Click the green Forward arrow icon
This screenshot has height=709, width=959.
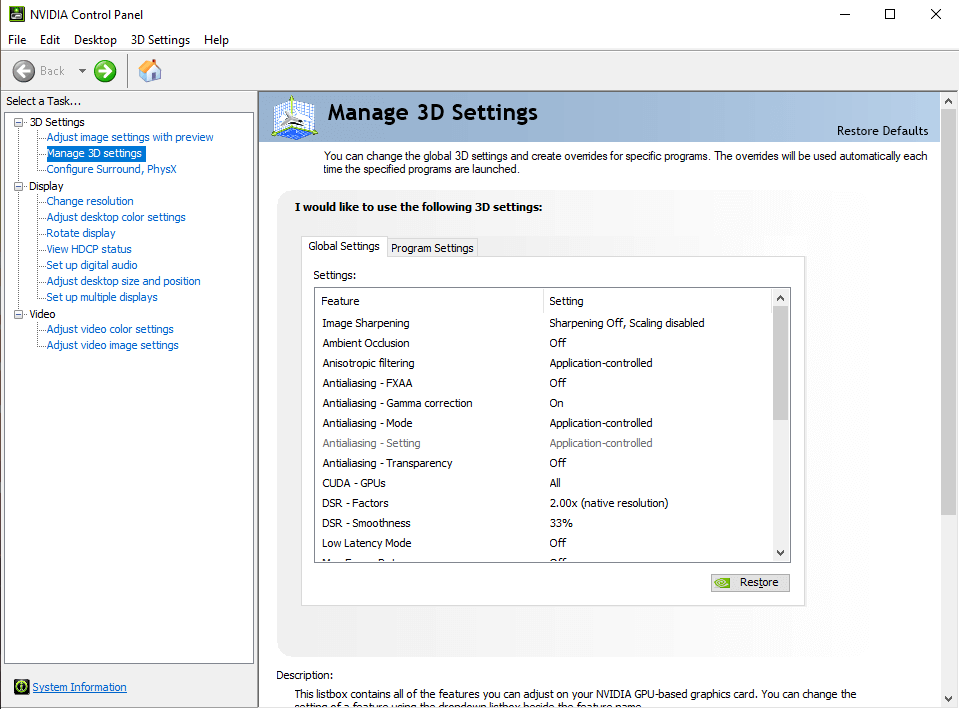tap(105, 70)
